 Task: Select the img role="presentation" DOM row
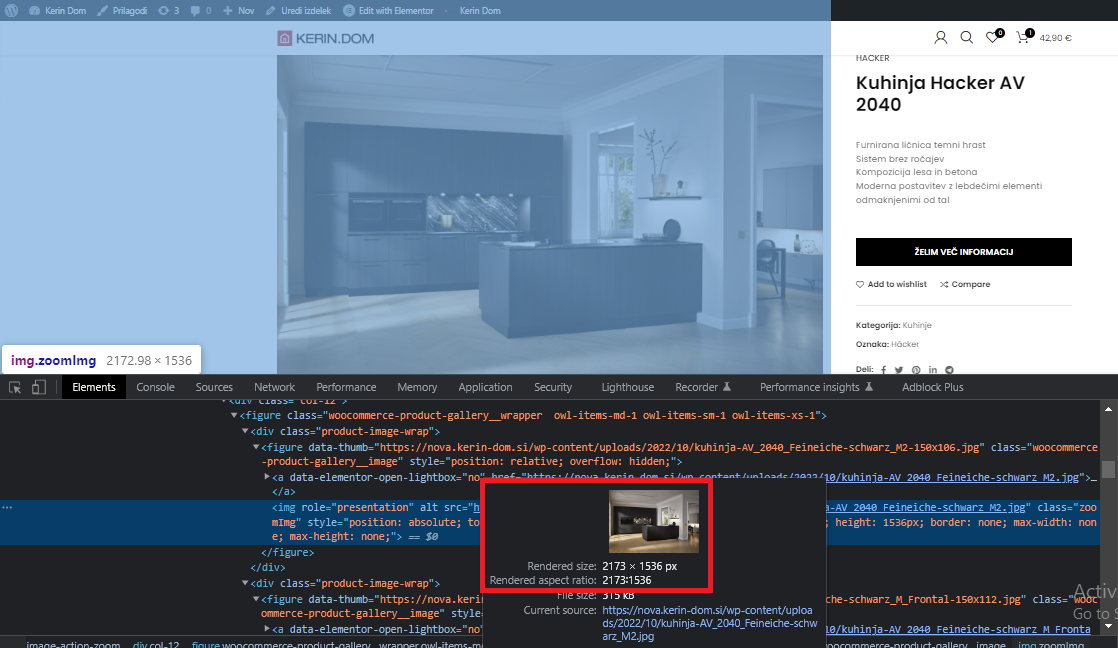pyautogui.click(x=549, y=522)
